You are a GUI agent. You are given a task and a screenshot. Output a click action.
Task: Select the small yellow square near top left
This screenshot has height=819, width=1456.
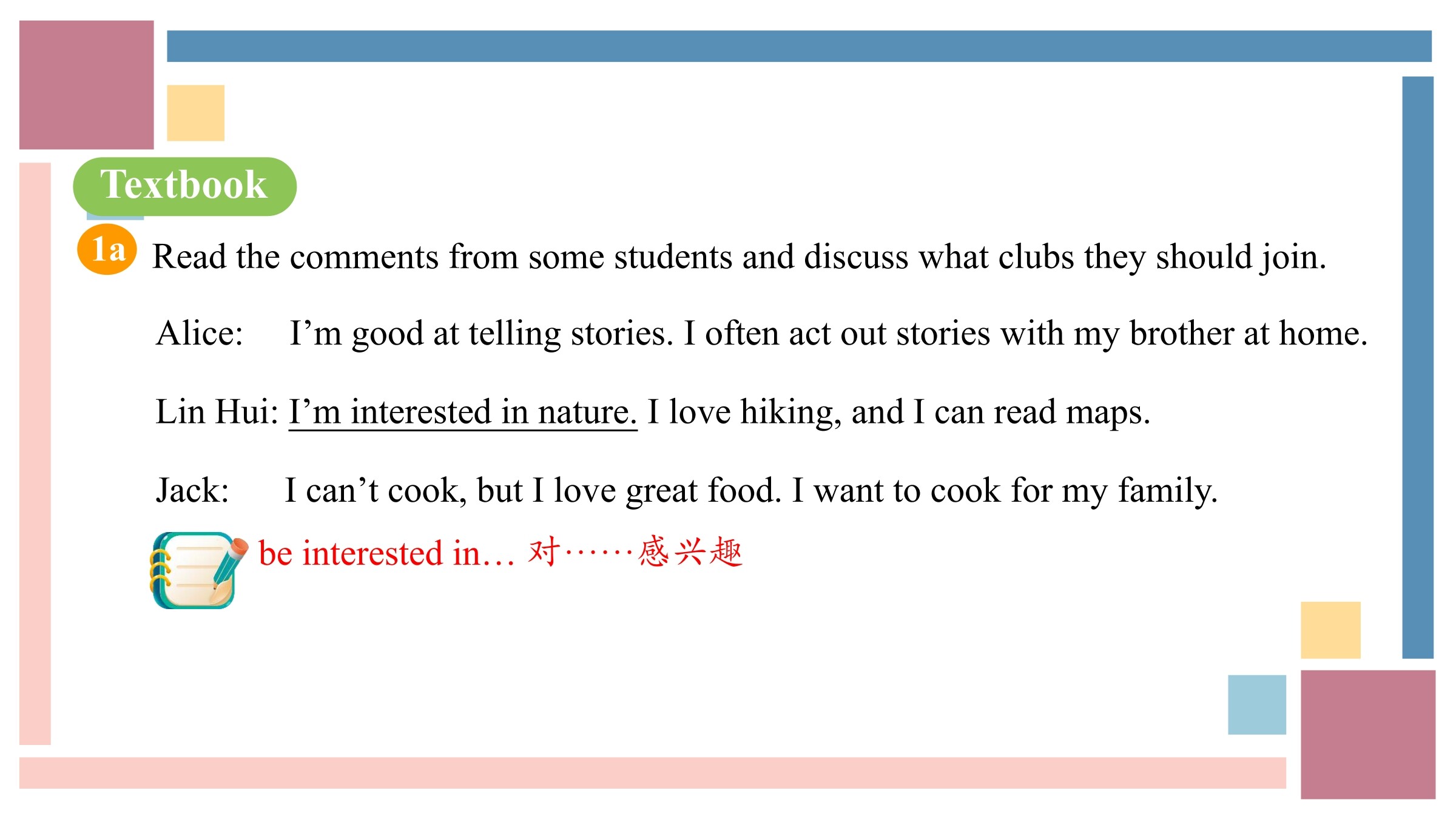196,113
